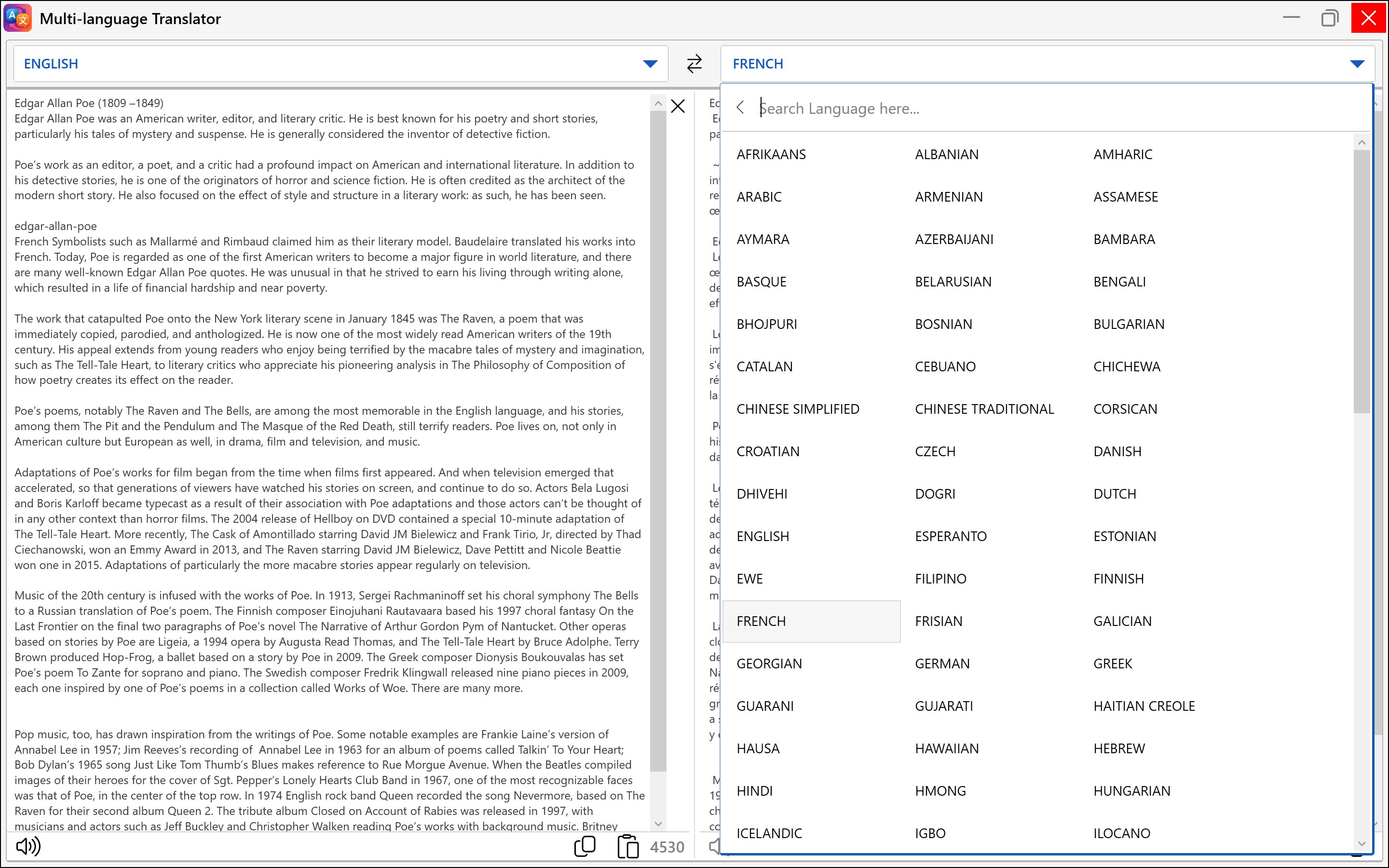
Task: Open the ENGLISH source language dropdown
Action: 650,64
